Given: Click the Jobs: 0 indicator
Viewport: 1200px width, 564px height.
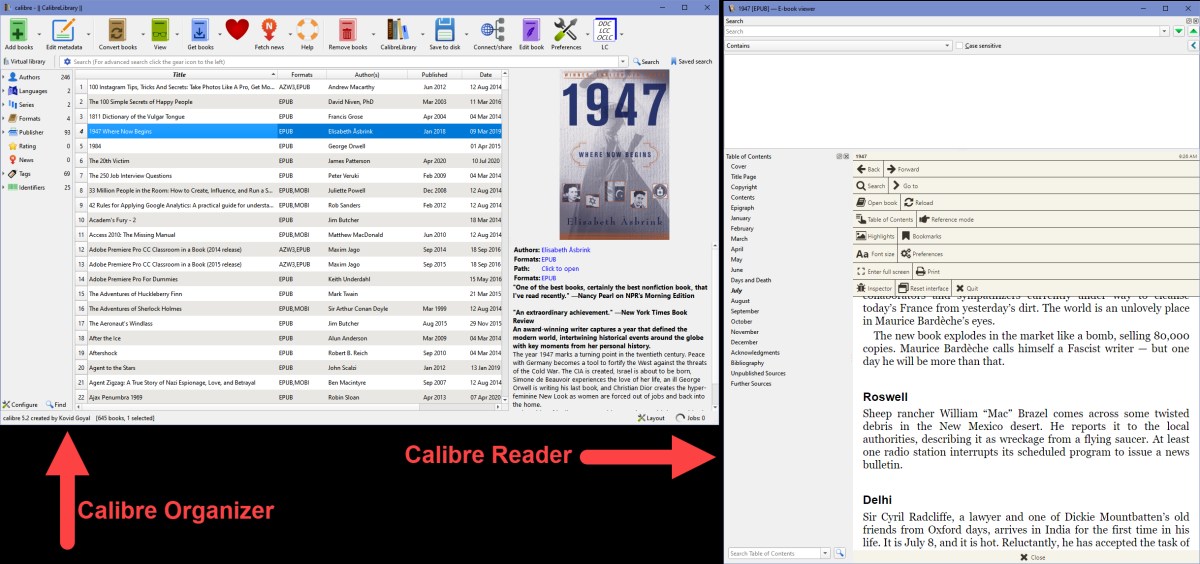Looking at the screenshot, I should click(691, 418).
